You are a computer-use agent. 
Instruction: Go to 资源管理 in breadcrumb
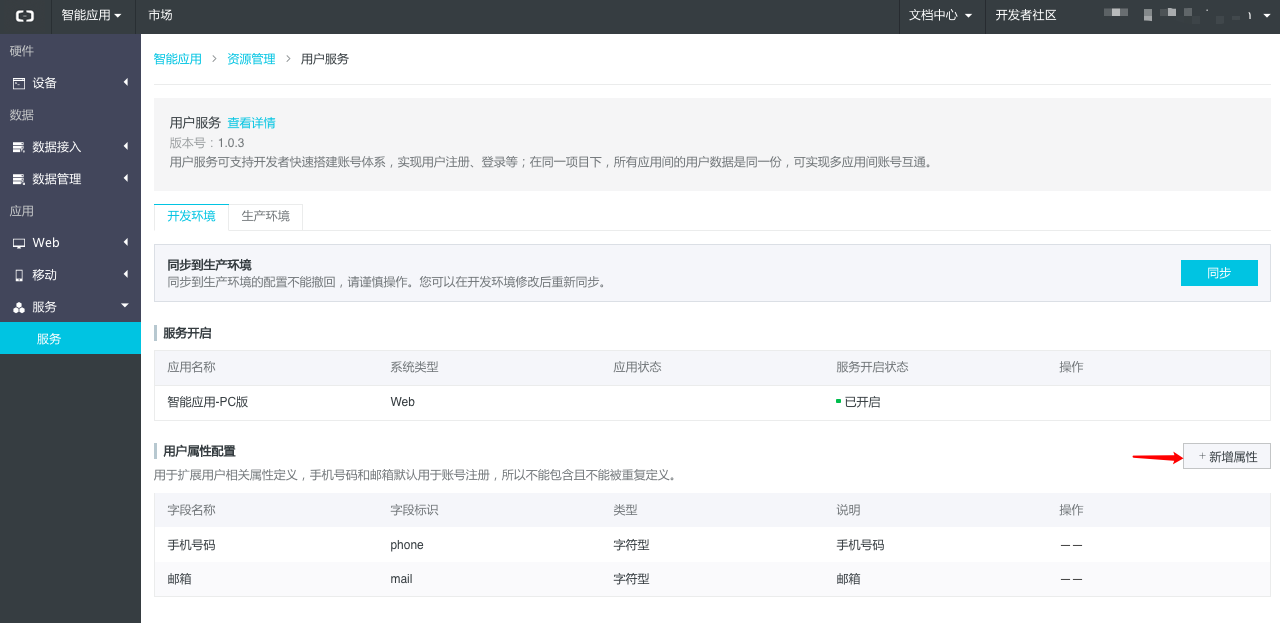tap(251, 59)
